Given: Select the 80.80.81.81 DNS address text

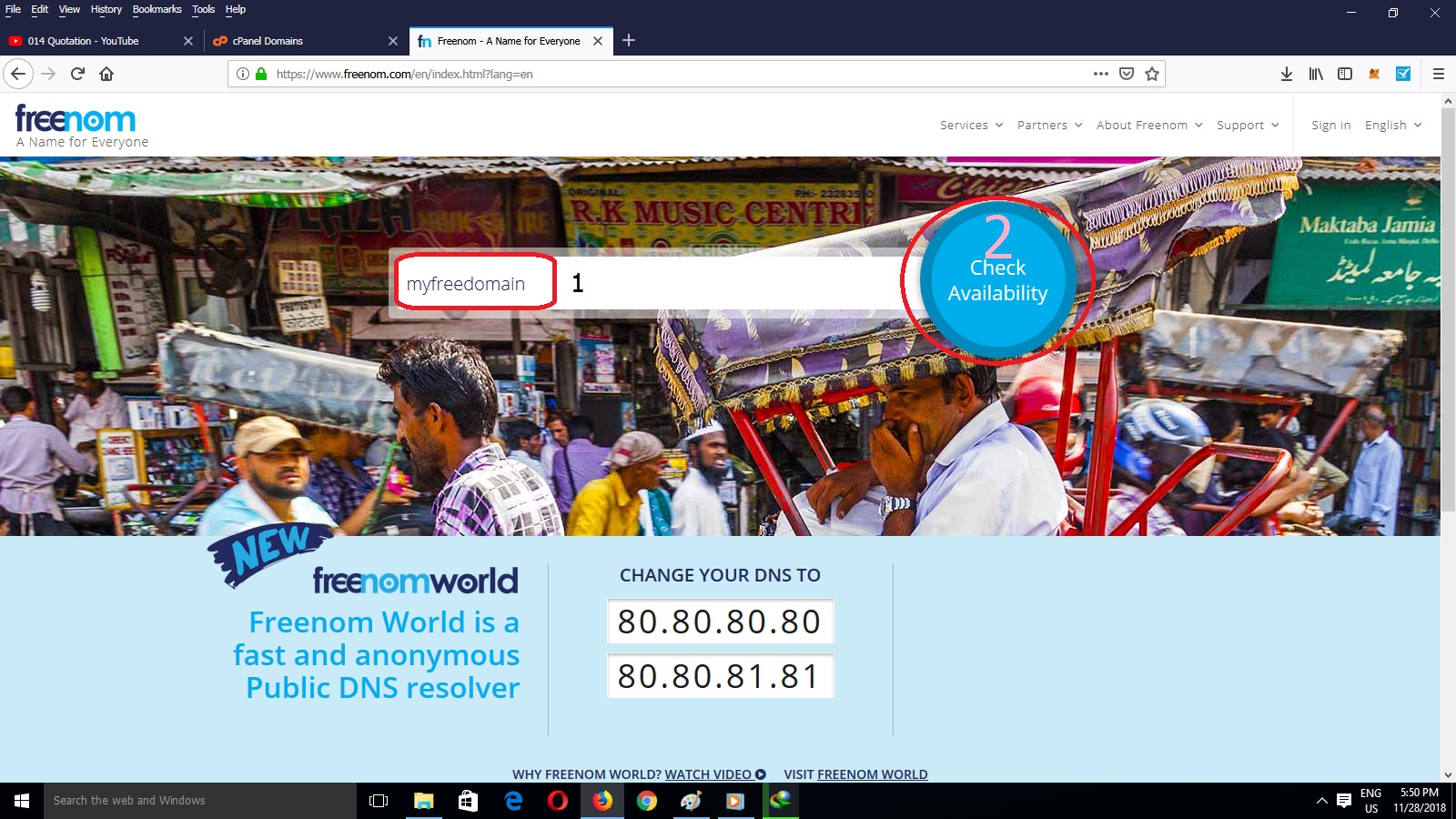Looking at the screenshot, I should [720, 677].
